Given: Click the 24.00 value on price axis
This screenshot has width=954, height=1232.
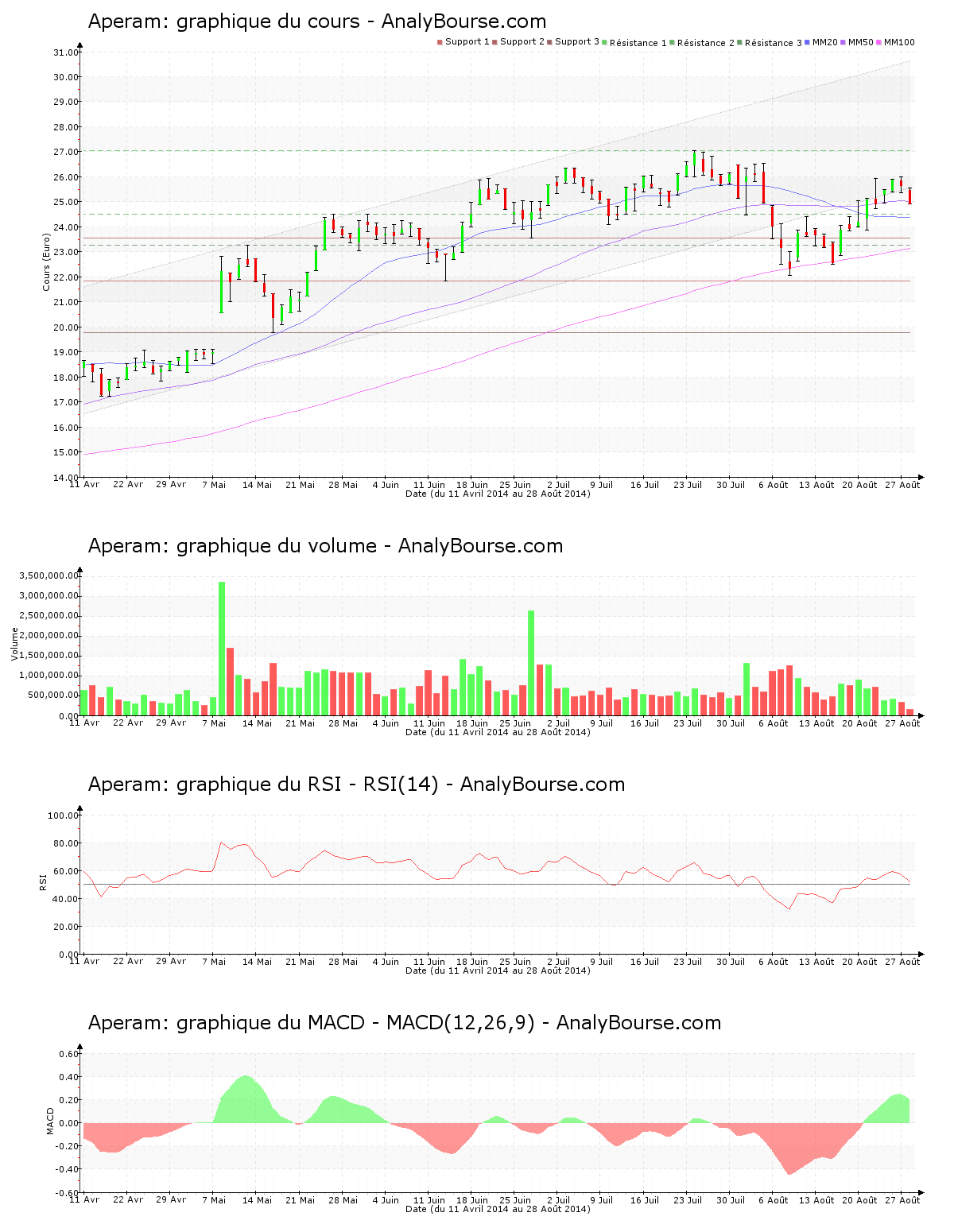Looking at the screenshot, I should pyautogui.click(x=65, y=227).
